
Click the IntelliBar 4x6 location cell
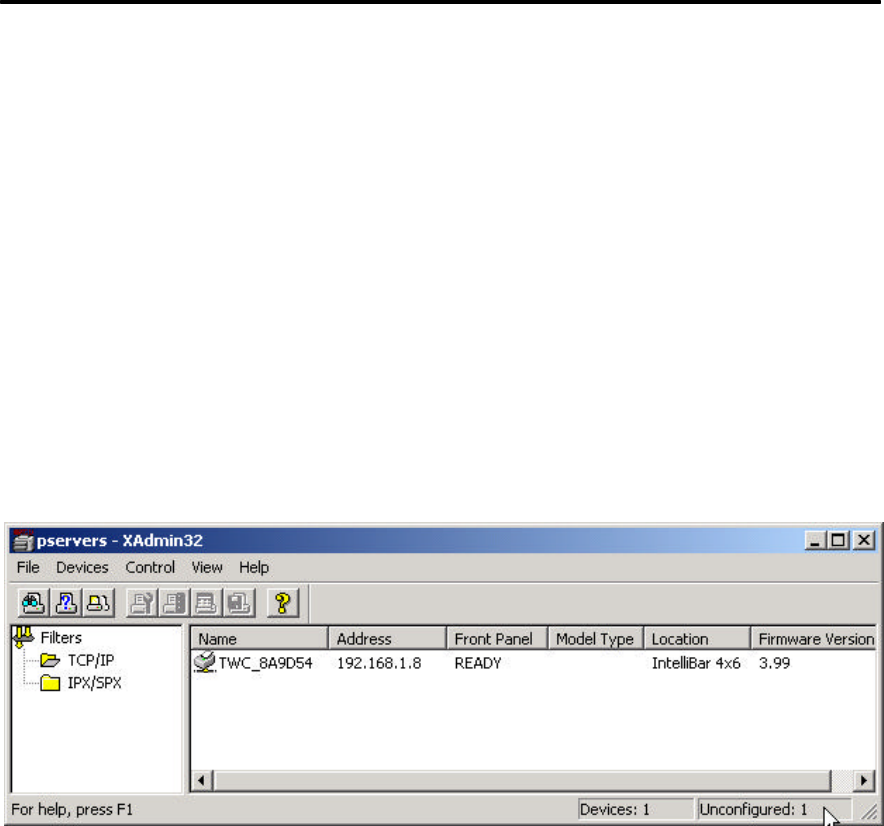696,663
